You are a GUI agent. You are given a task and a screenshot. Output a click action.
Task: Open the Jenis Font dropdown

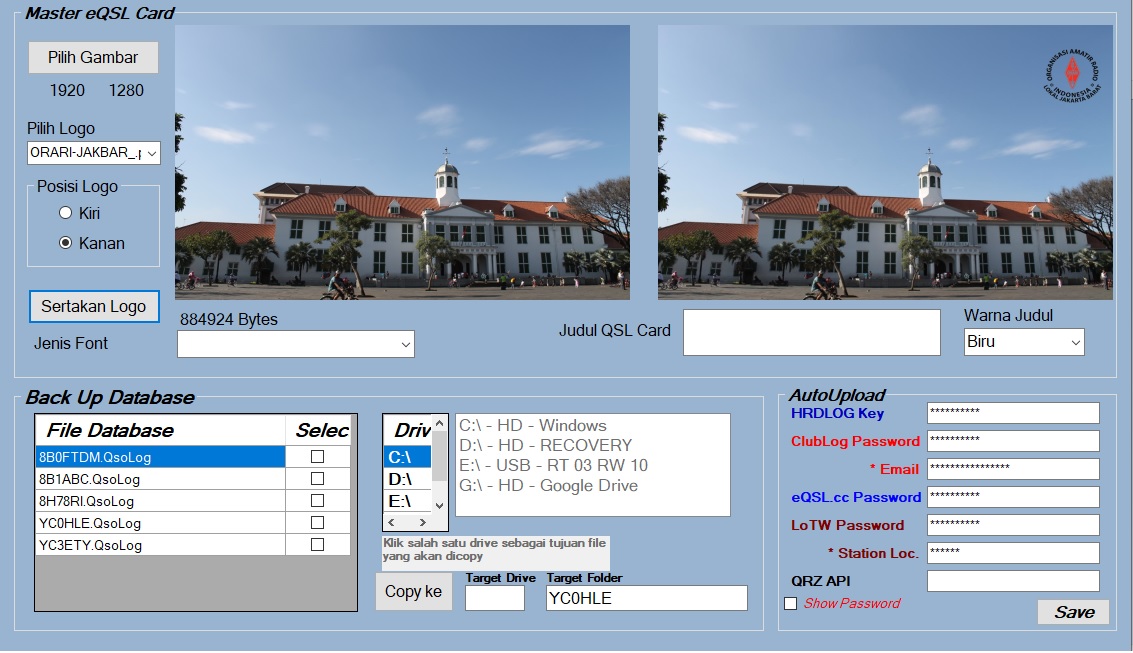click(296, 345)
